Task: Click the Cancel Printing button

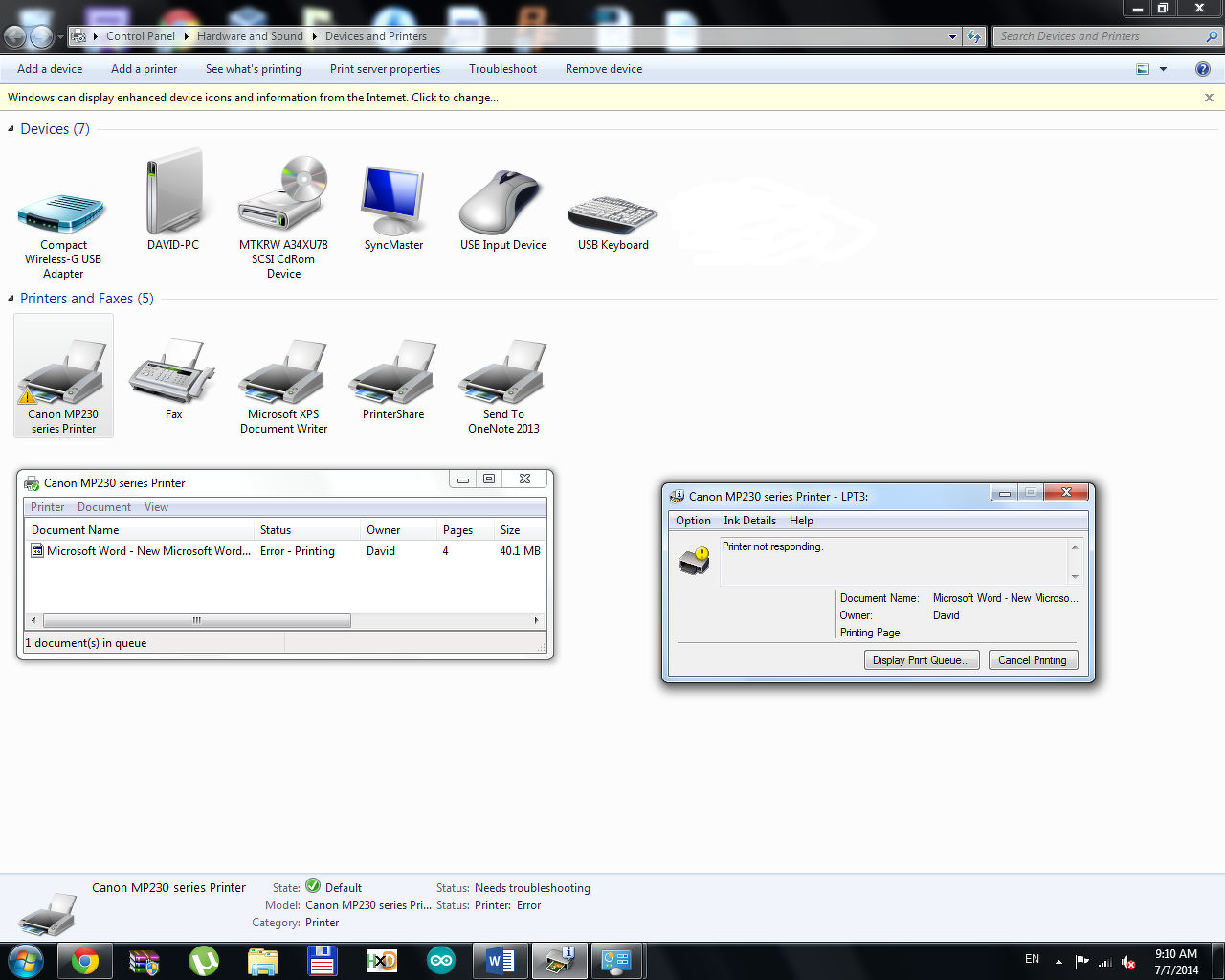Action: click(1033, 660)
